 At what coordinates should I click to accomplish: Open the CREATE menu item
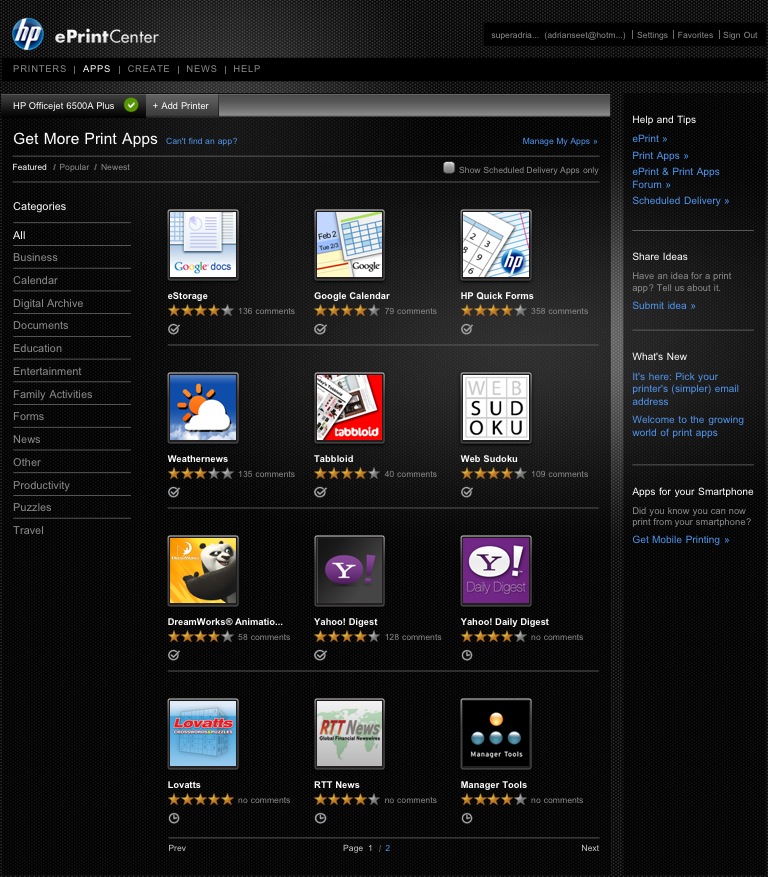[x=148, y=69]
